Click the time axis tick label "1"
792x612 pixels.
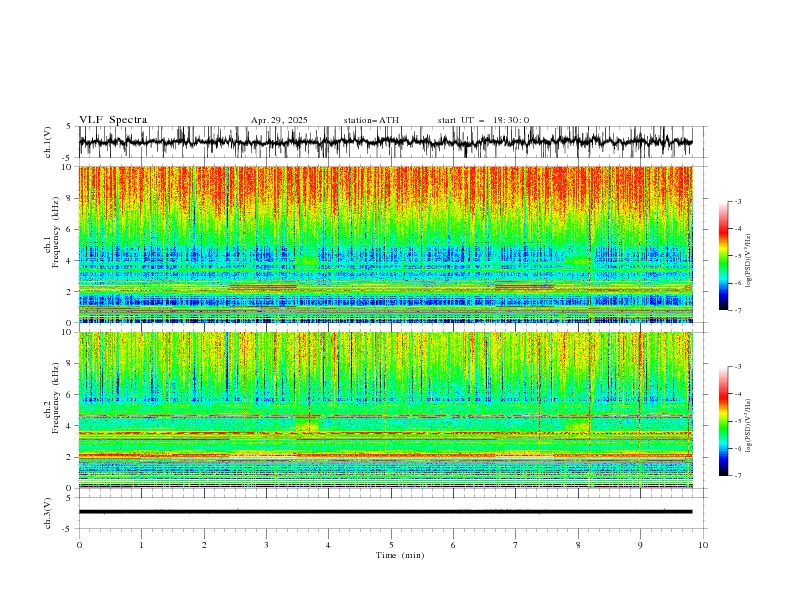pyautogui.click(x=141, y=545)
